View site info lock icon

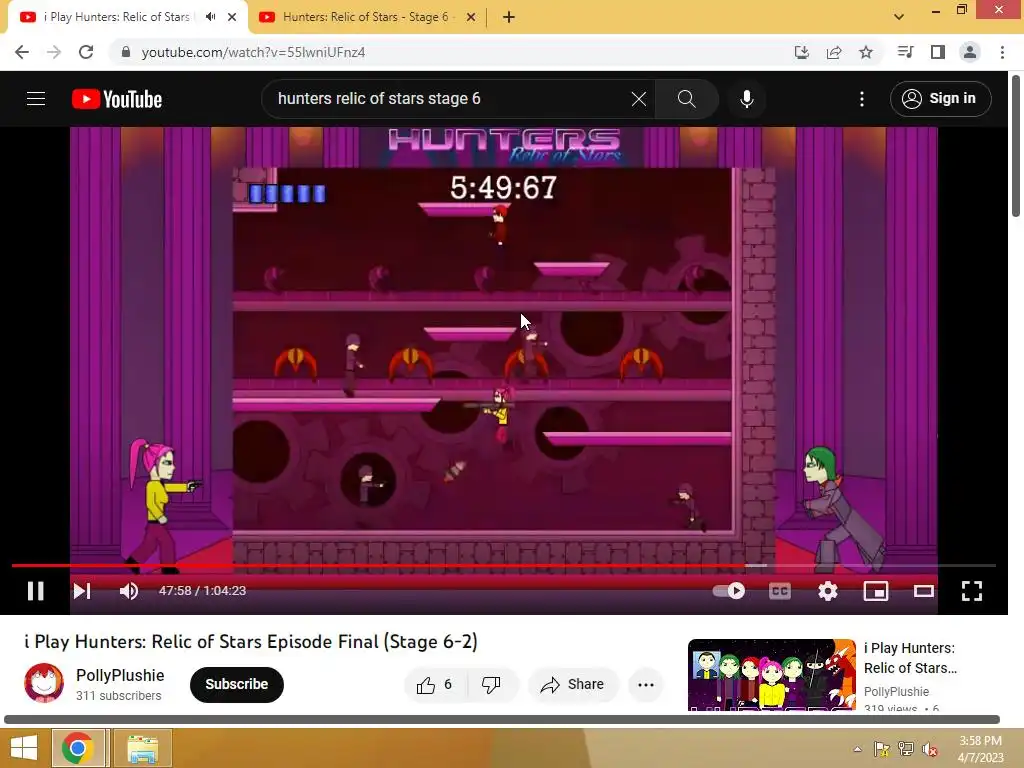pos(126,52)
